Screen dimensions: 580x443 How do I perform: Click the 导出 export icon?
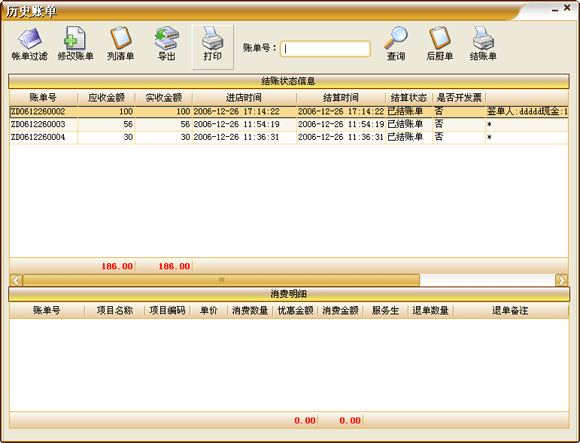[x=166, y=44]
